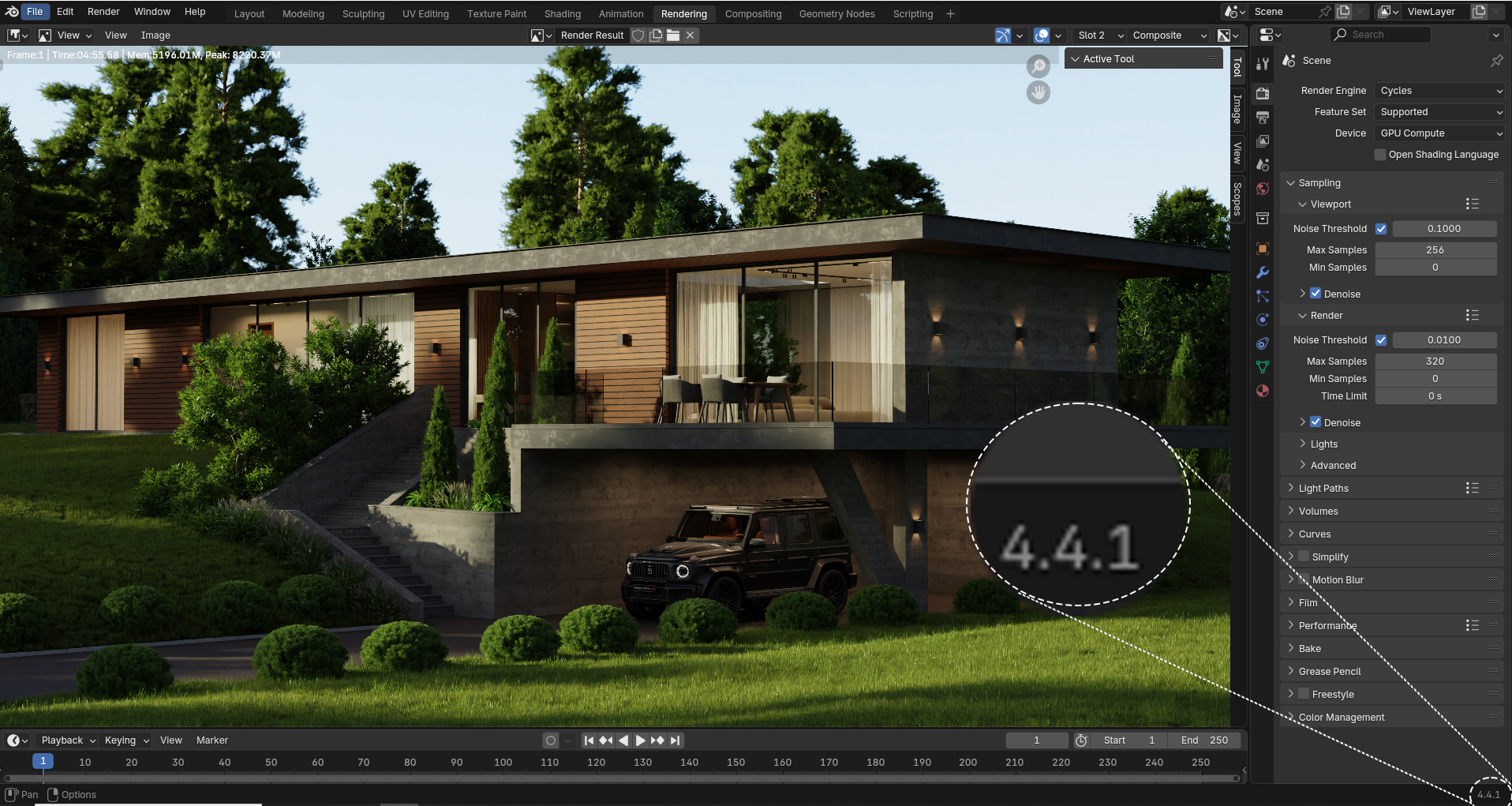The width and height of the screenshot is (1512, 806).
Task: Open the Object Data mesh tab
Action: [x=1263, y=367]
